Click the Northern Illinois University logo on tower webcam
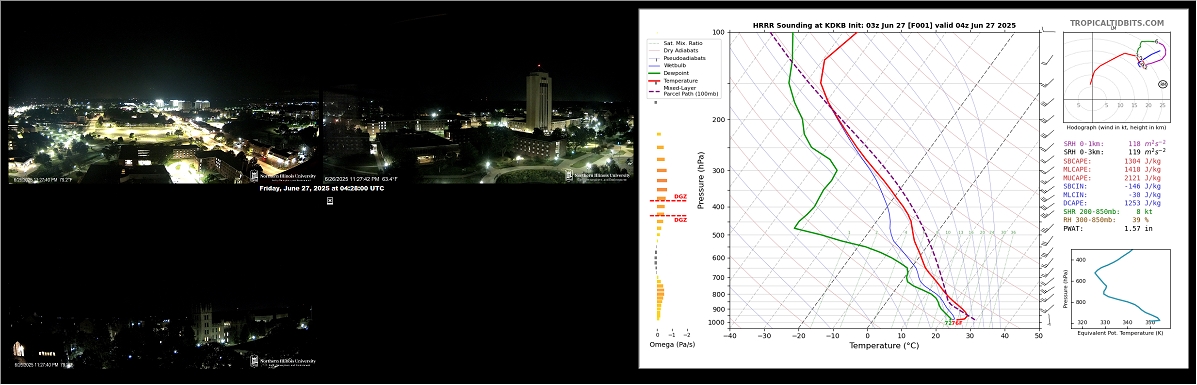Screen dimensions: 1197x385 (x=598, y=176)
